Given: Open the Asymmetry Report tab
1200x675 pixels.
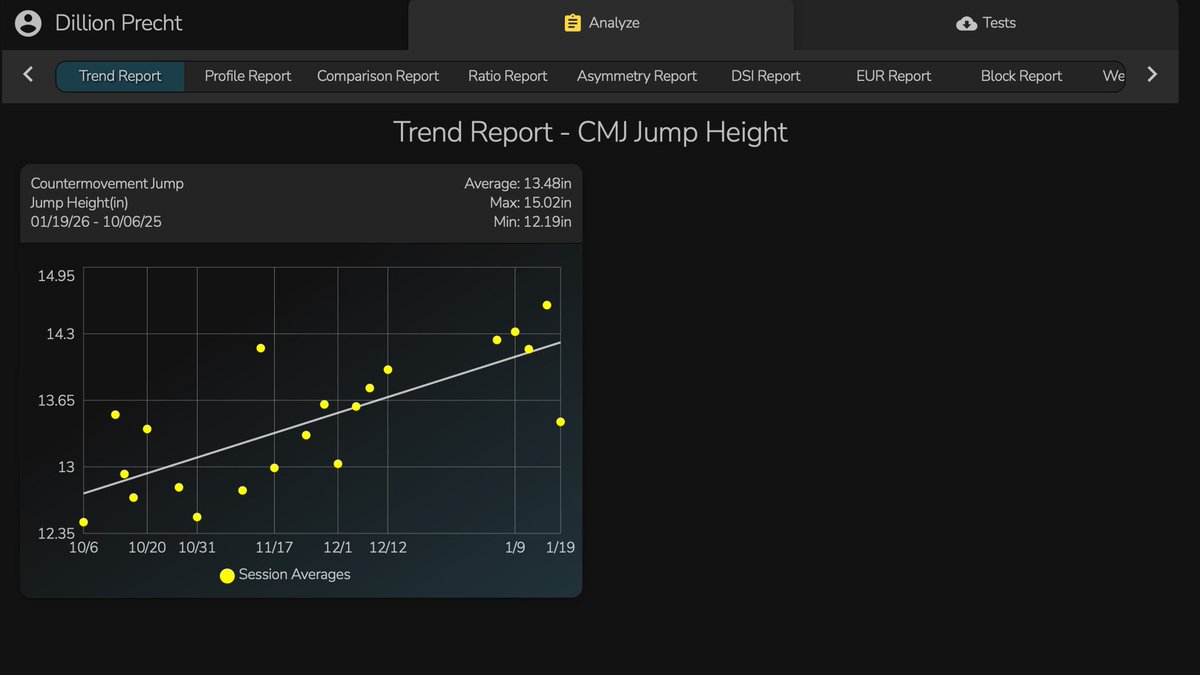Looking at the screenshot, I should pyautogui.click(x=637, y=76).
